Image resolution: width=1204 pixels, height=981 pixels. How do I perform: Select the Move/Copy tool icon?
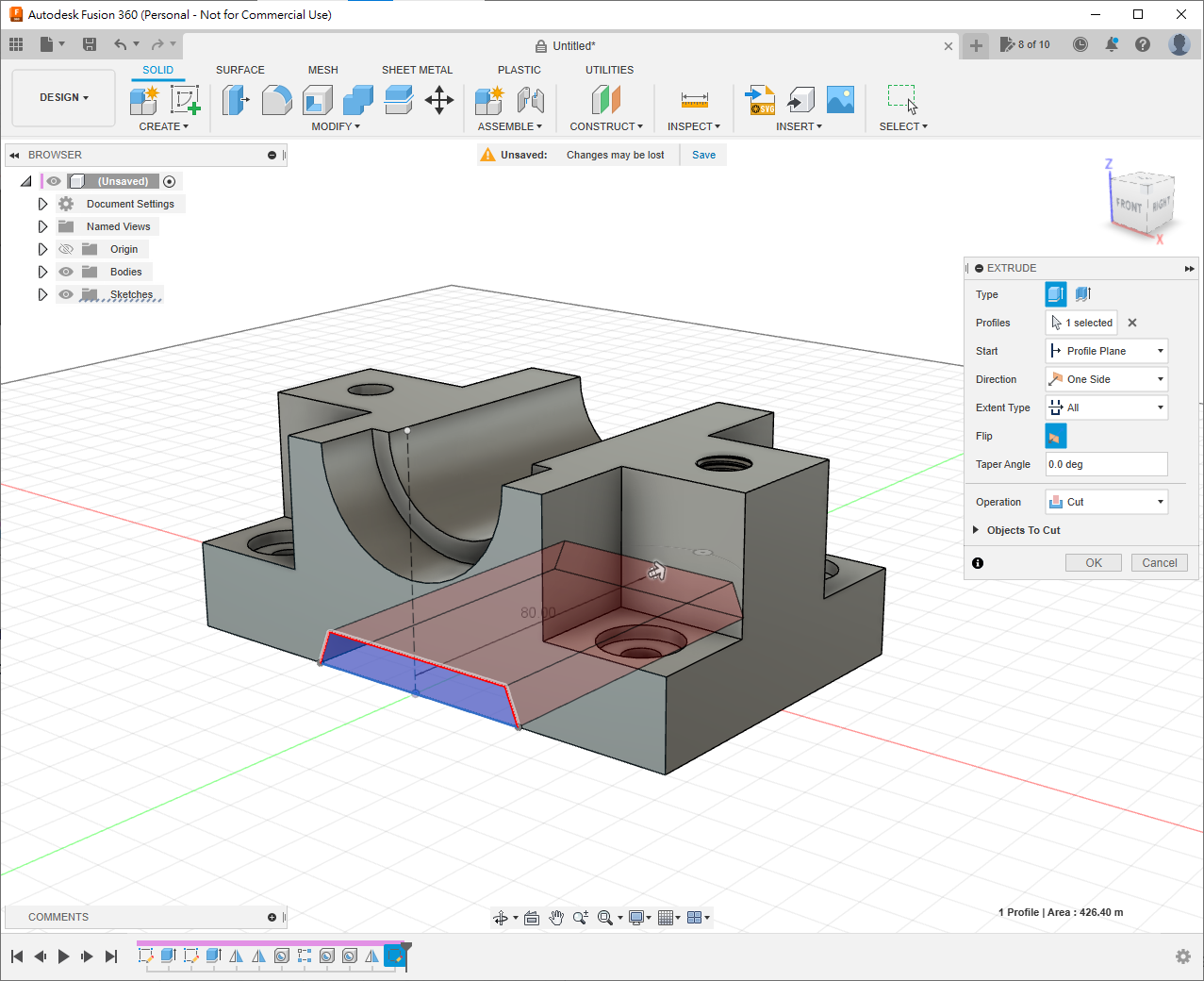click(439, 99)
